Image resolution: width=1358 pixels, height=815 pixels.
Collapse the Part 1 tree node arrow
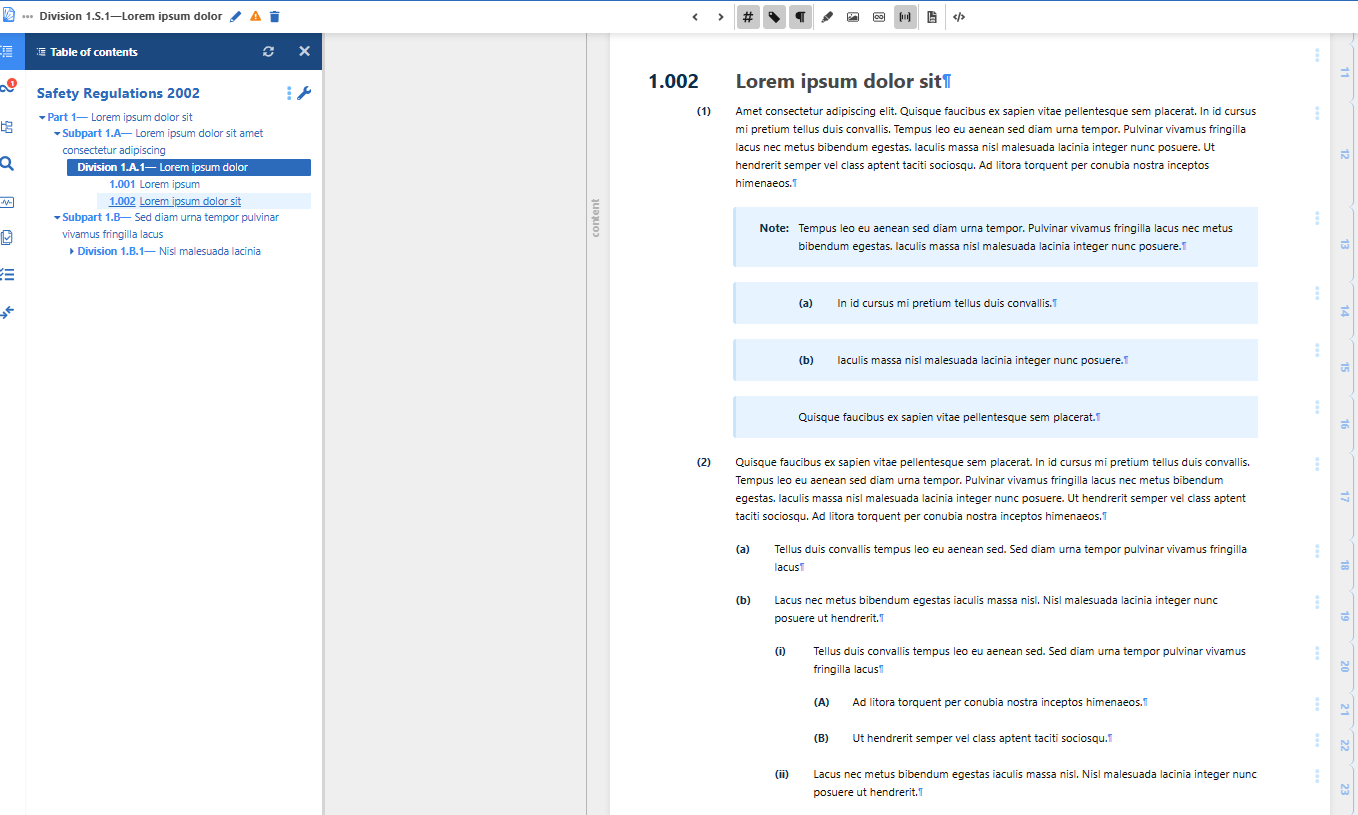pyautogui.click(x=41, y=117)
